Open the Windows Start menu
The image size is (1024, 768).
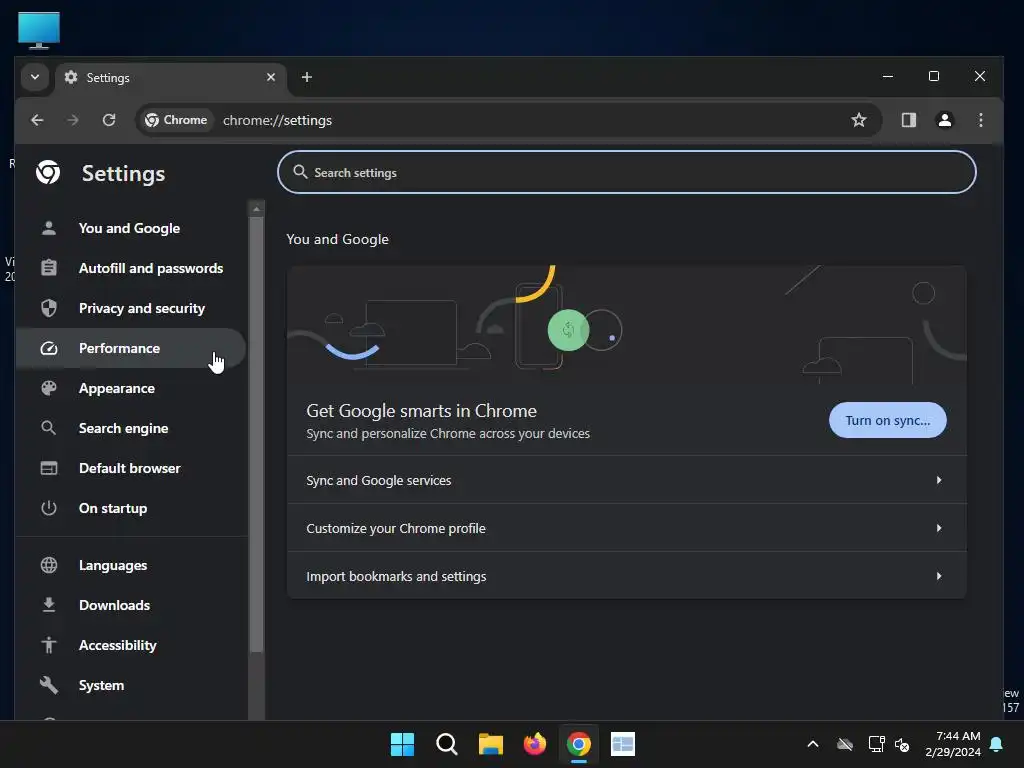tap(402, 744)
